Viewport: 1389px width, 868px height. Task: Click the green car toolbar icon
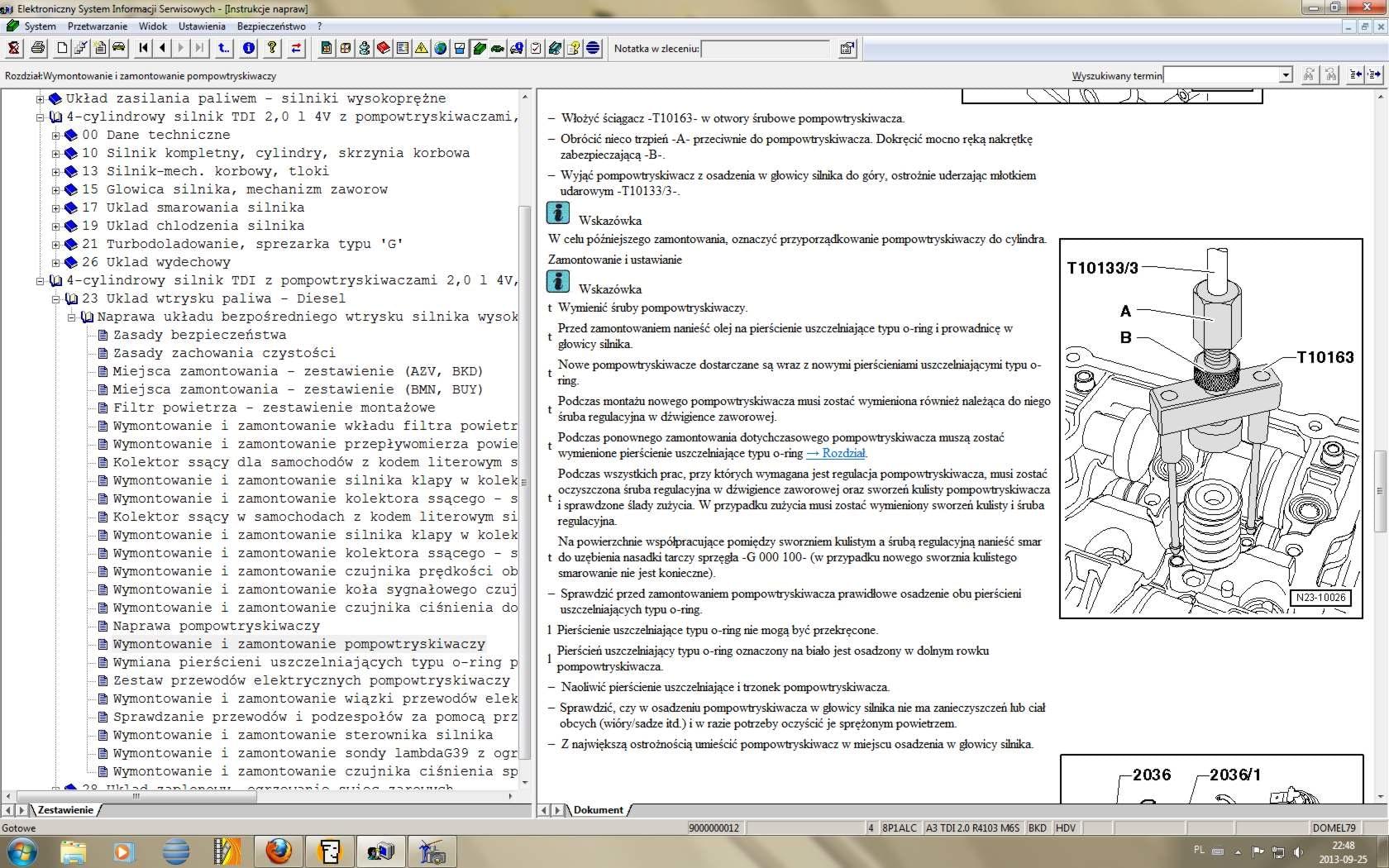pos(498,48)
